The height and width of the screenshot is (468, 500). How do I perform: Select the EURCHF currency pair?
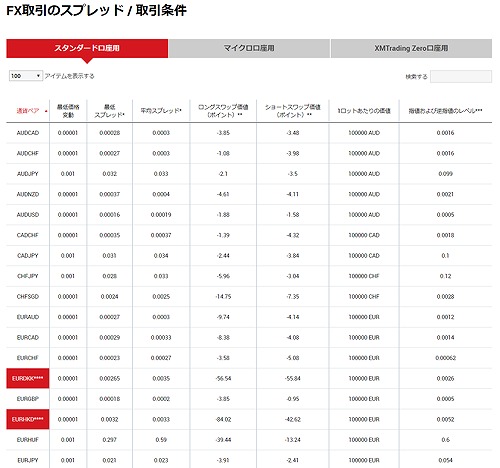[28, 358]
